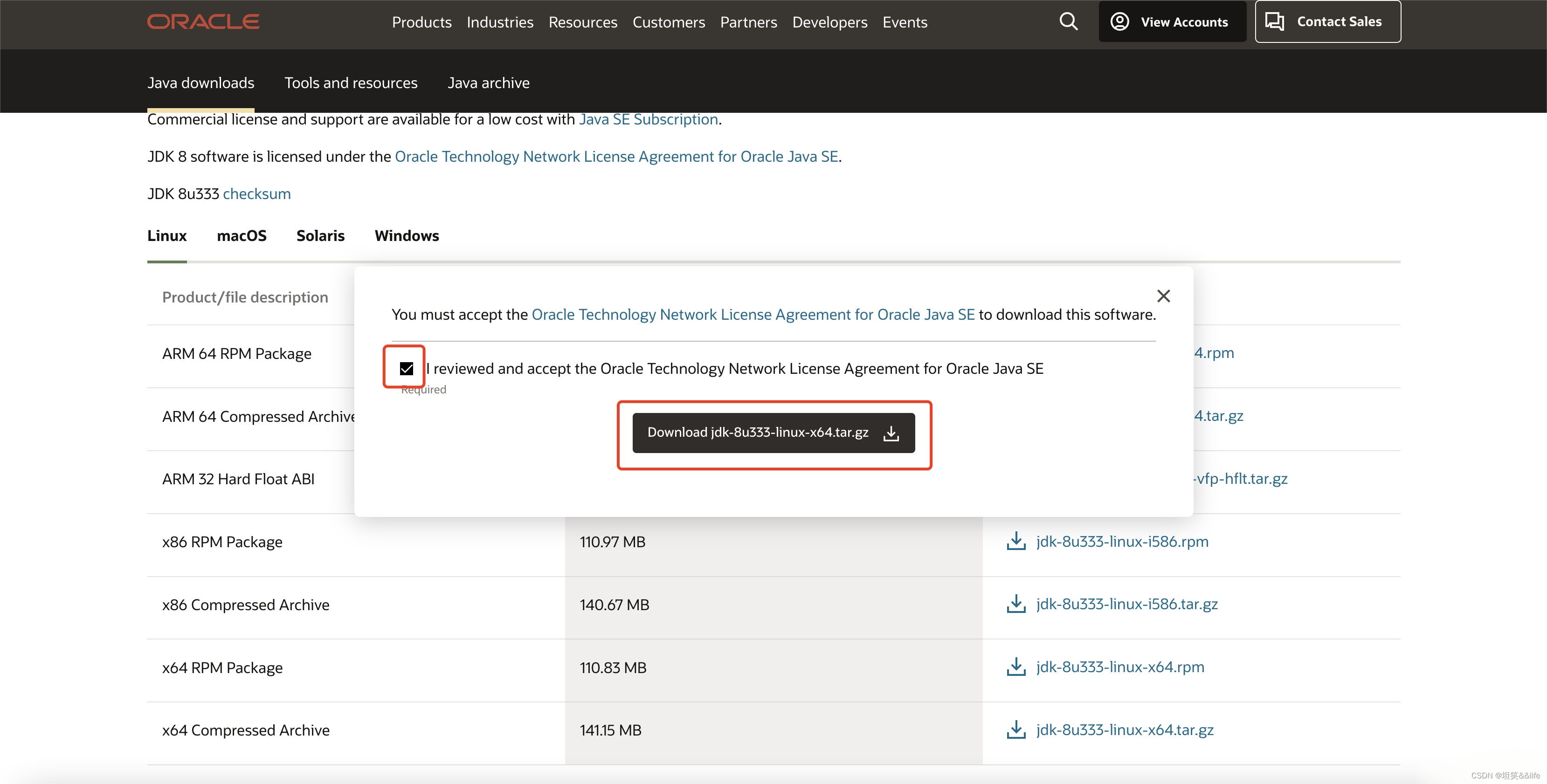Open the Industries menu
Image resolution: width=1547 pixels, height=784 pixels.
point(500,22)
